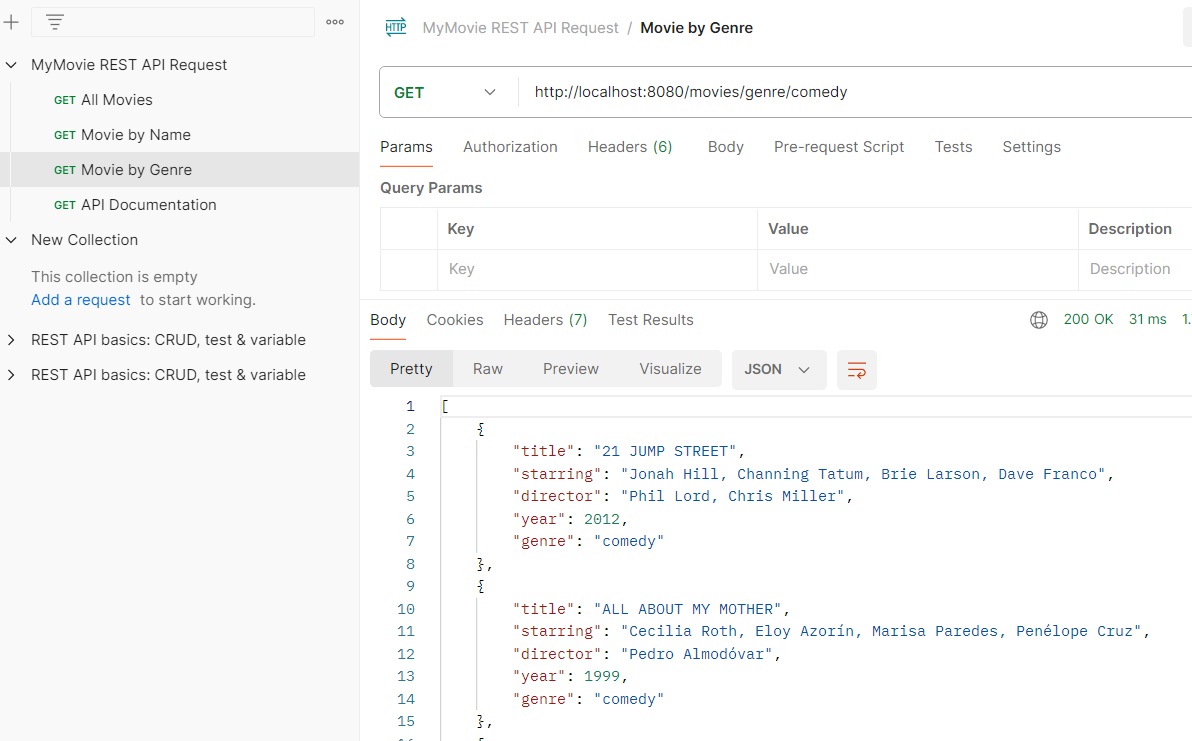Click the line starring Cecilia Roth
This screenshot has width=1192, height=741.
click(832, 632)
